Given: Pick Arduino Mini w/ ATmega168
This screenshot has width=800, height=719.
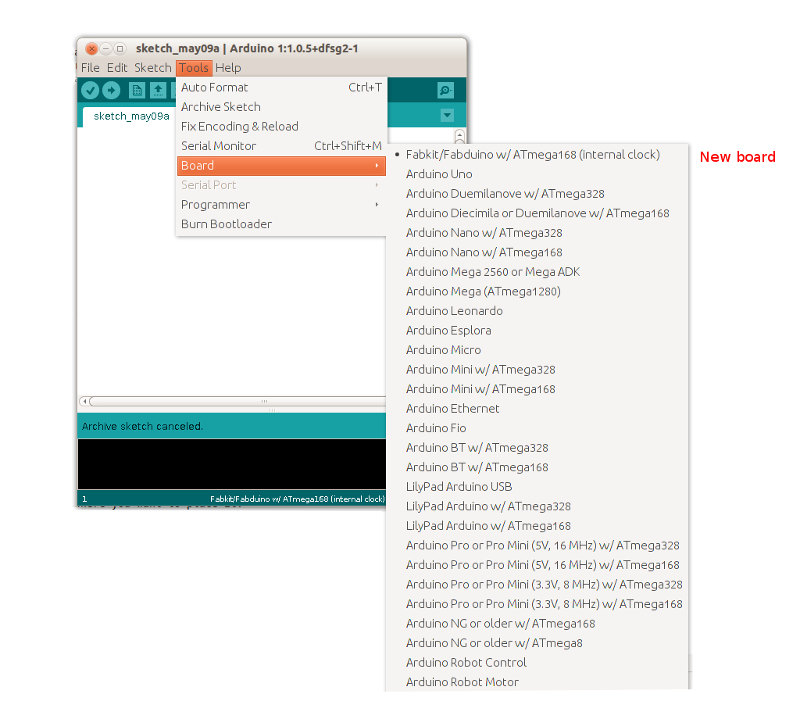Looking at the screenshot, I should [537, 389].
